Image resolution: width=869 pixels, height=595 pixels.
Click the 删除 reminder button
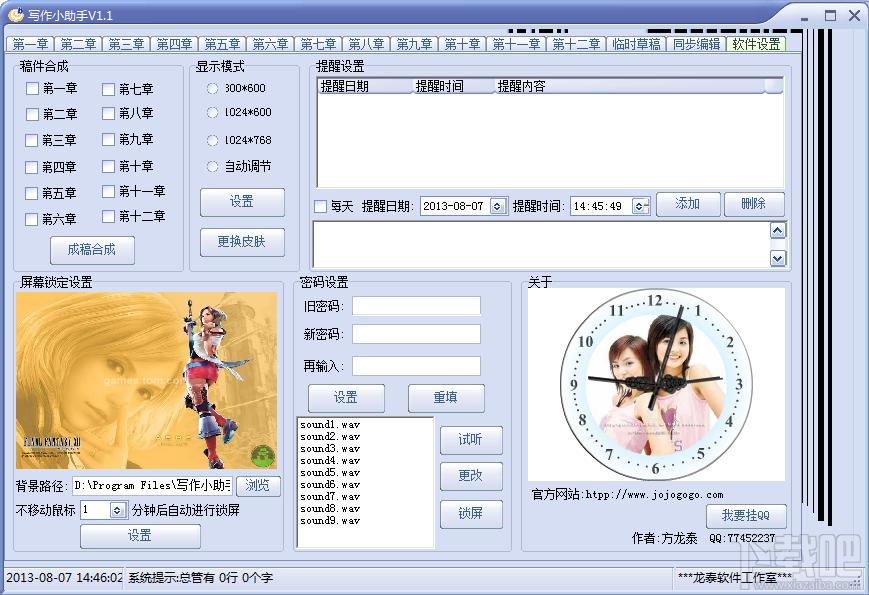coord(754,204)
